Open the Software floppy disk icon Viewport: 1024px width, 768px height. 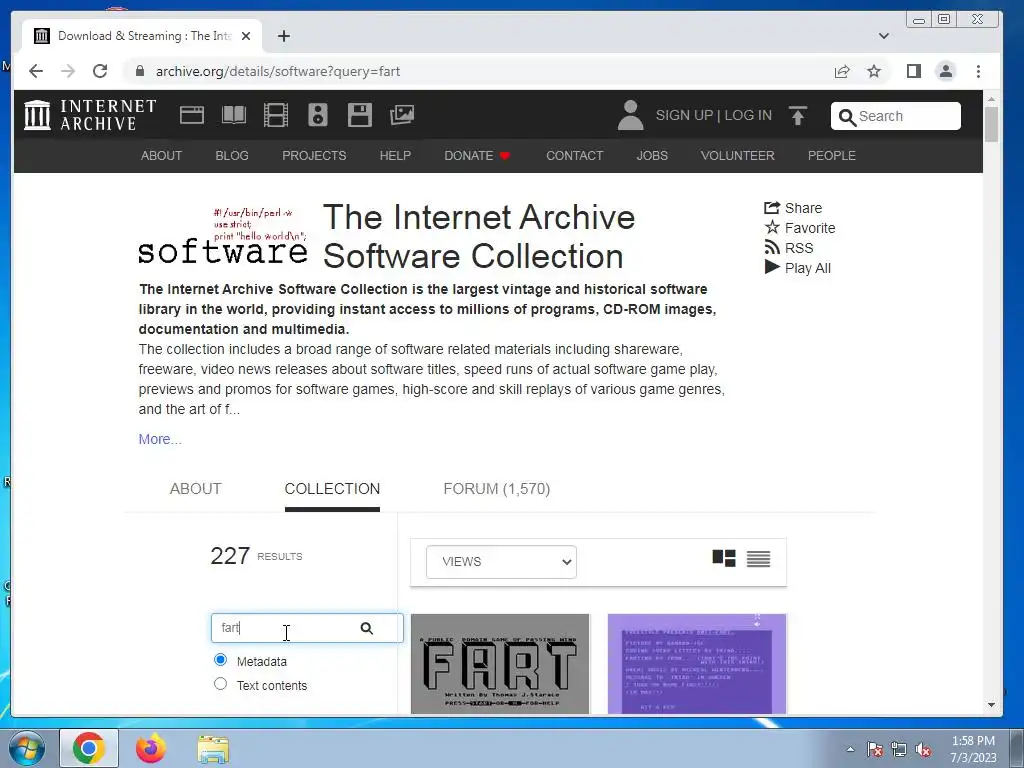(x=360, y=115)
